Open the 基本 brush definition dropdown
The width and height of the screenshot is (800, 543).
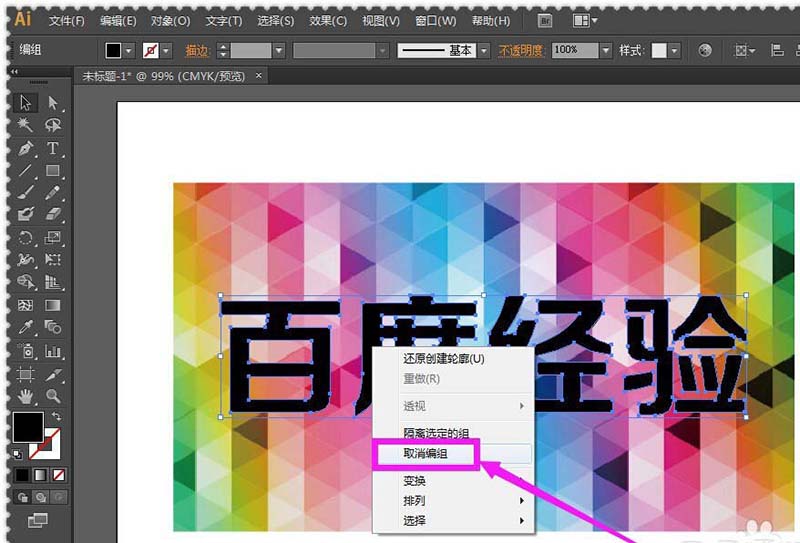pyautogui.click(x=484, y=51)
